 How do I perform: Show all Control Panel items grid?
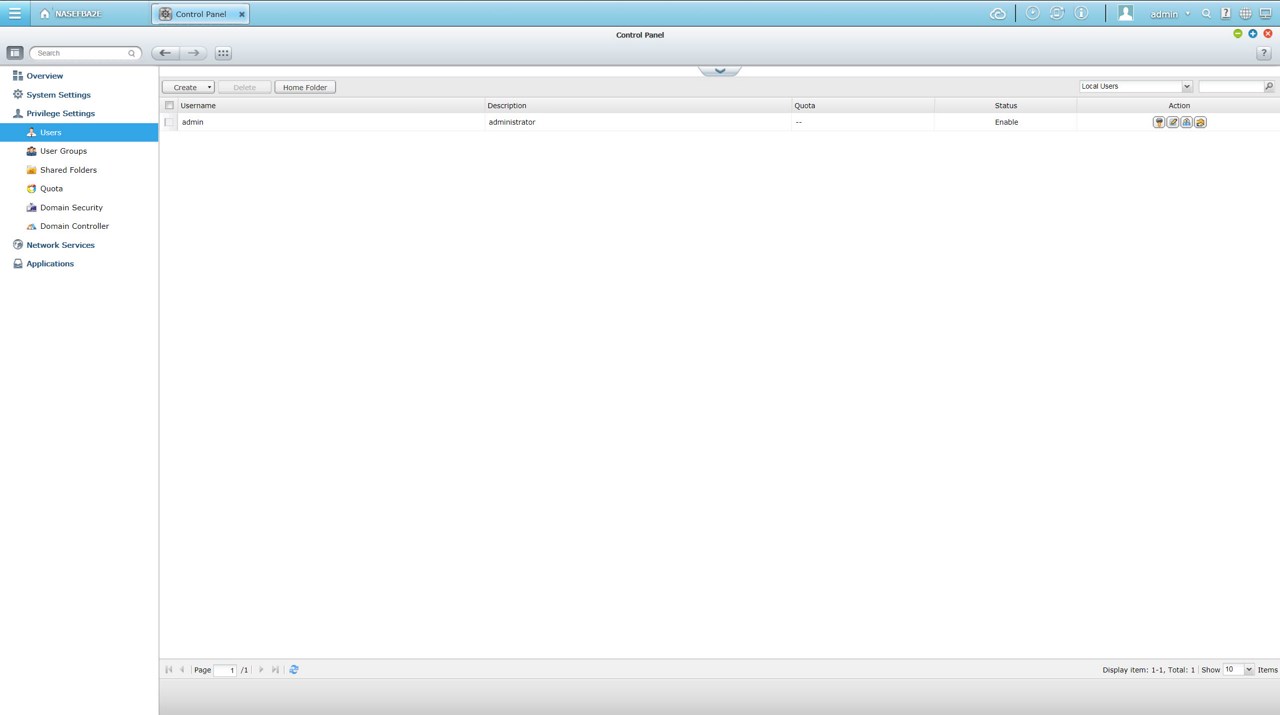click(223, 53)
